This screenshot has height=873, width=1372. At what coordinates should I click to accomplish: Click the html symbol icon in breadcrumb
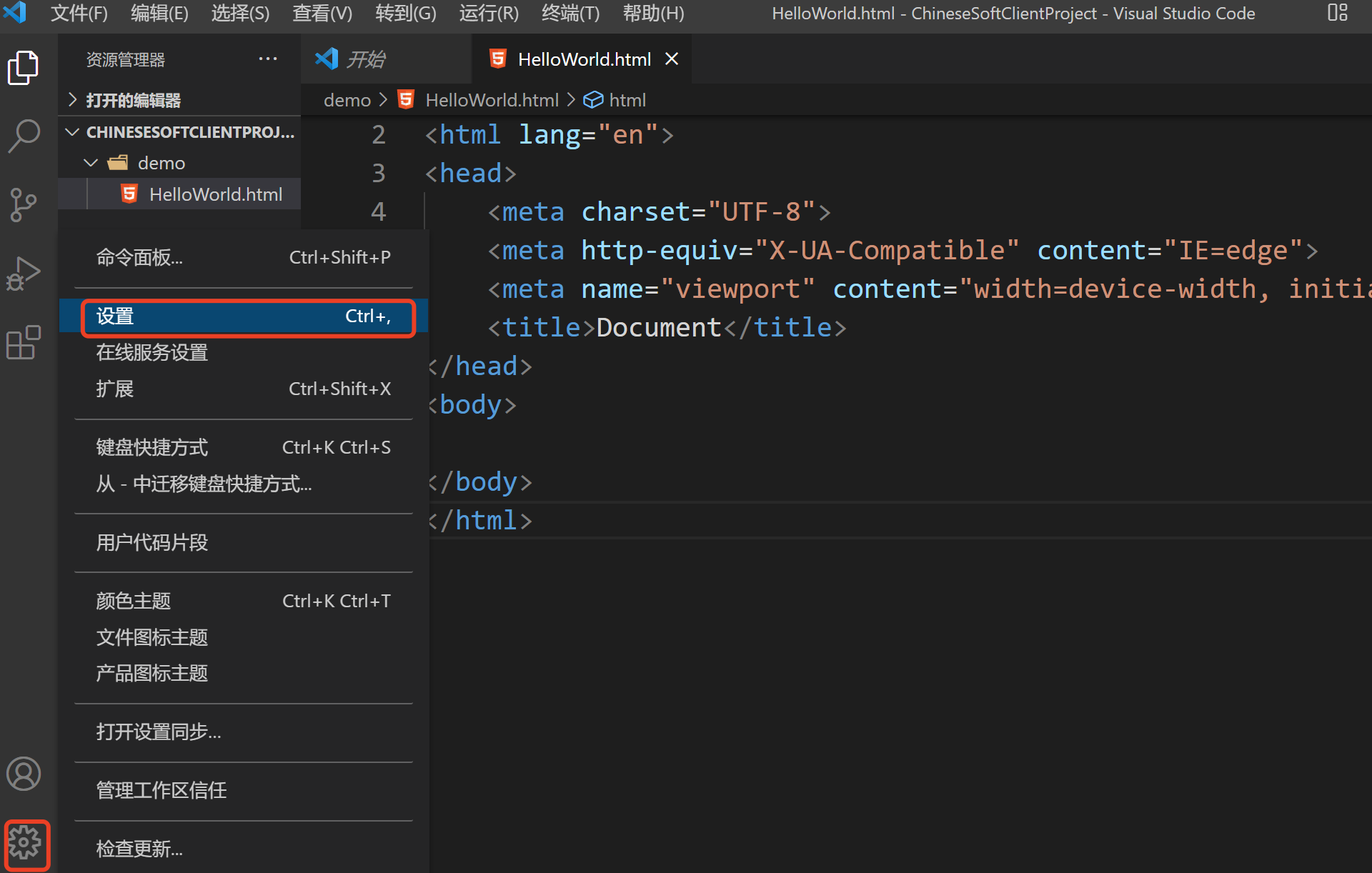(593, 100)
